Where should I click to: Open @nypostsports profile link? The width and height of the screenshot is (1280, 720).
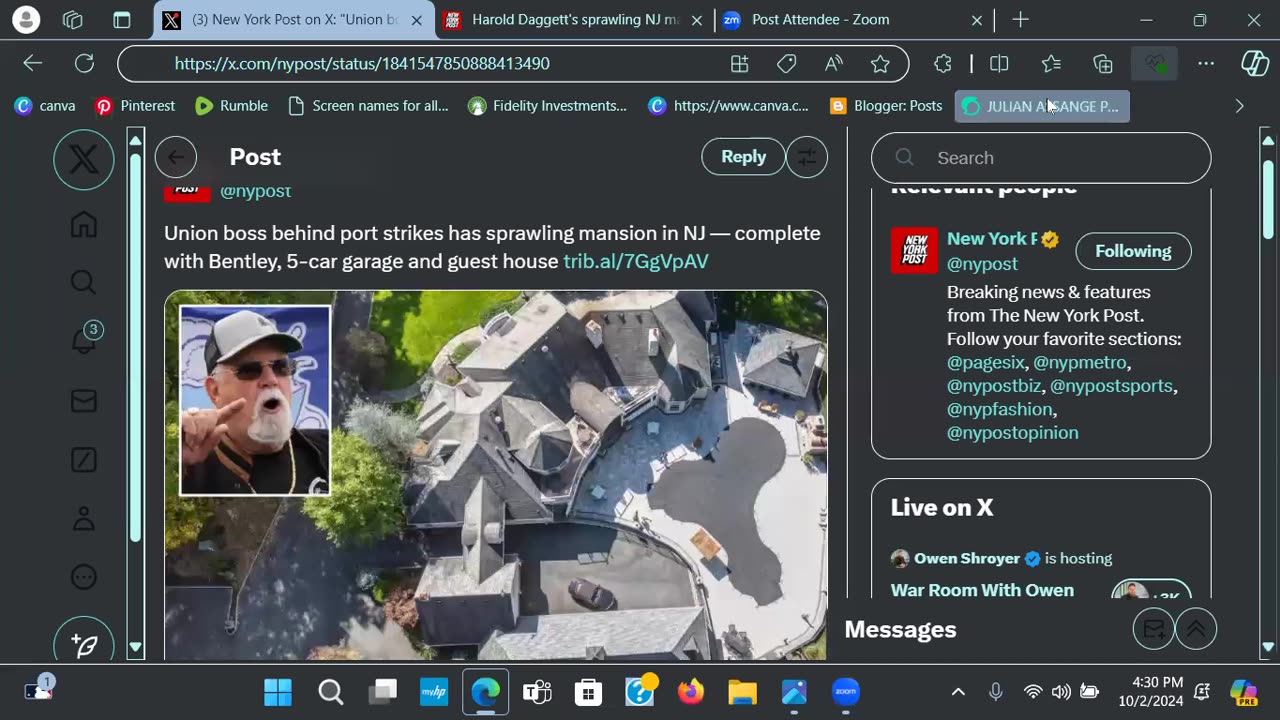(x=1111, y=385)
